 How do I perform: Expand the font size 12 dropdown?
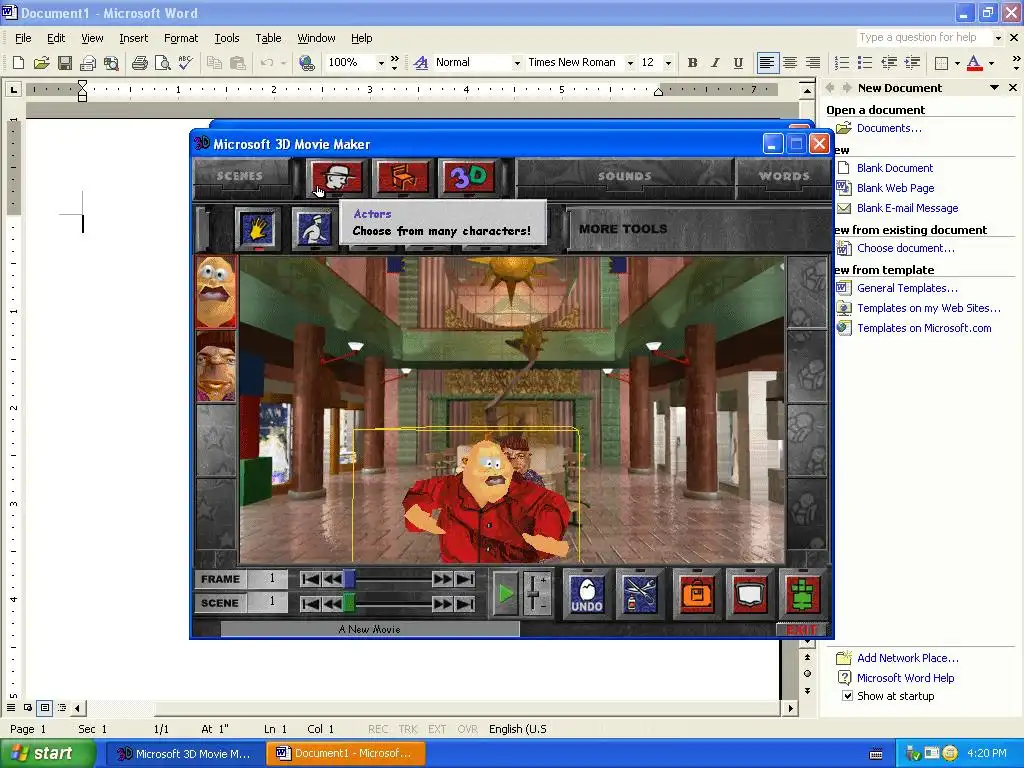click(667, 63)
